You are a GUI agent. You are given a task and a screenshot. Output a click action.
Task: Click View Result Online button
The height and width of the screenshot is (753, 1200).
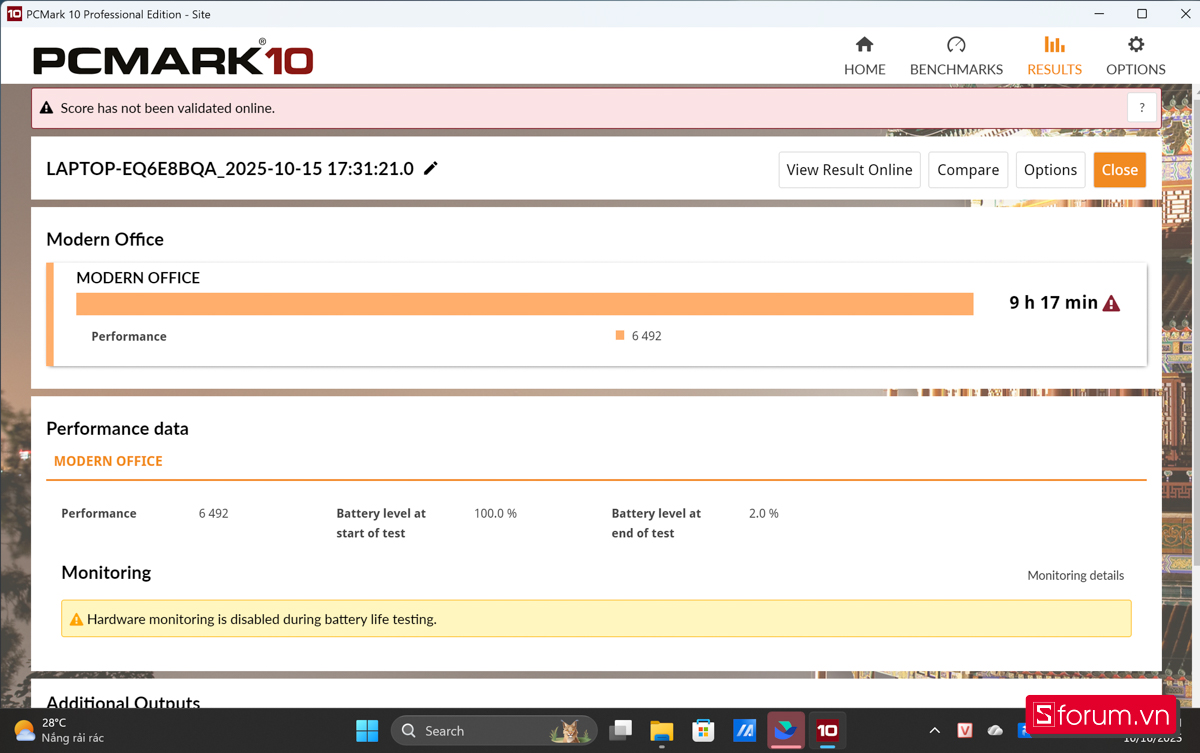coord(849,170)
